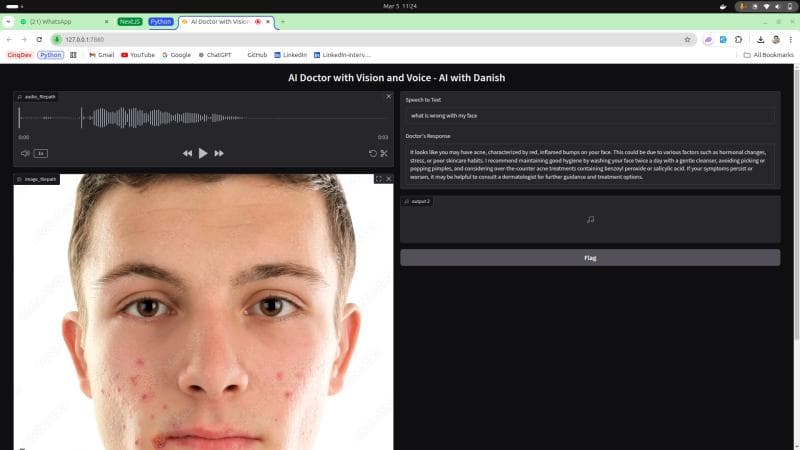Remove the recorded audio file
The height and width of the screenshot is (450, 800).
pyautogui.click(x=389, y=96)
